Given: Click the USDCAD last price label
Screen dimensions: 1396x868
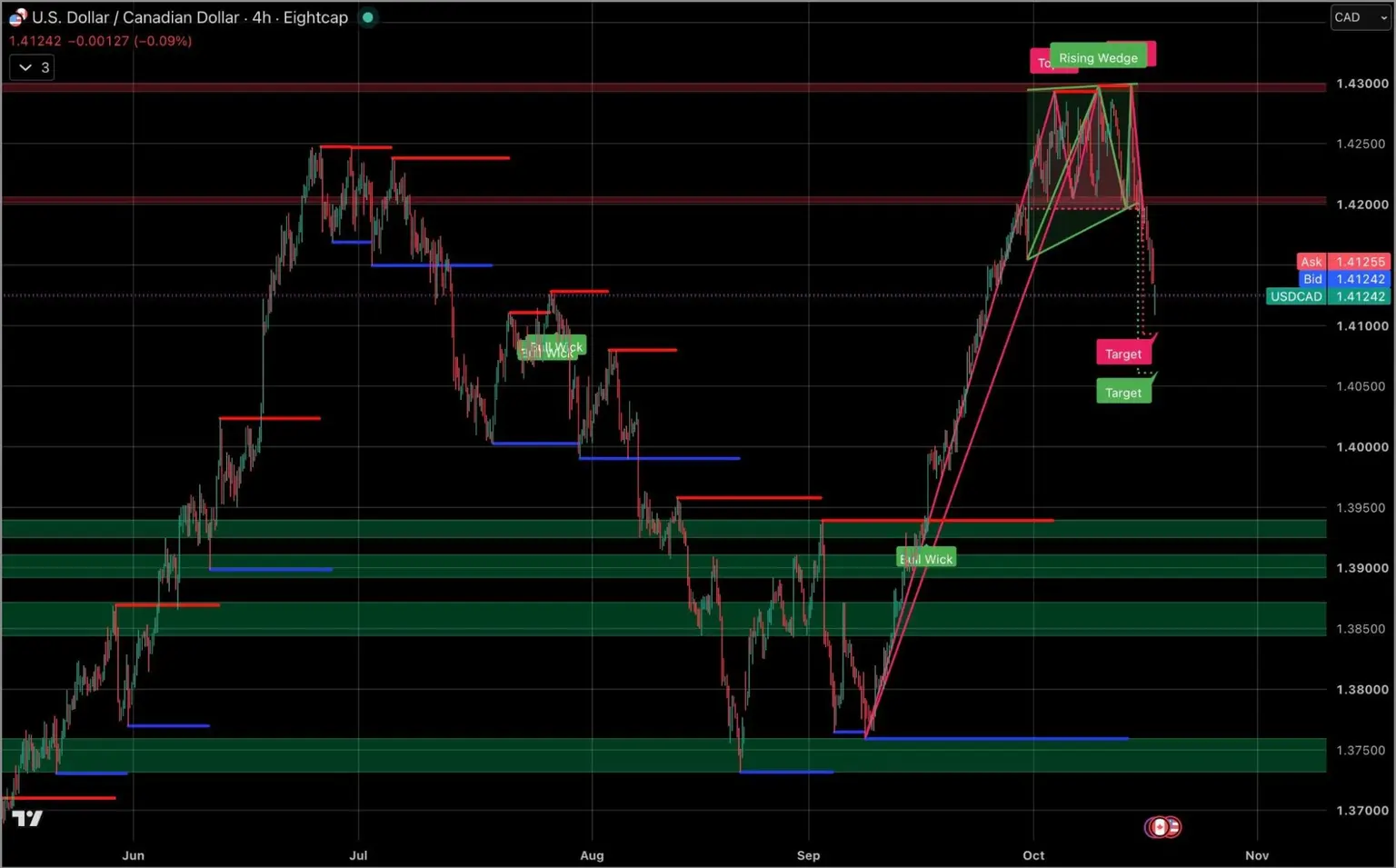Looking at the screenshot, I should [1329, 296].
